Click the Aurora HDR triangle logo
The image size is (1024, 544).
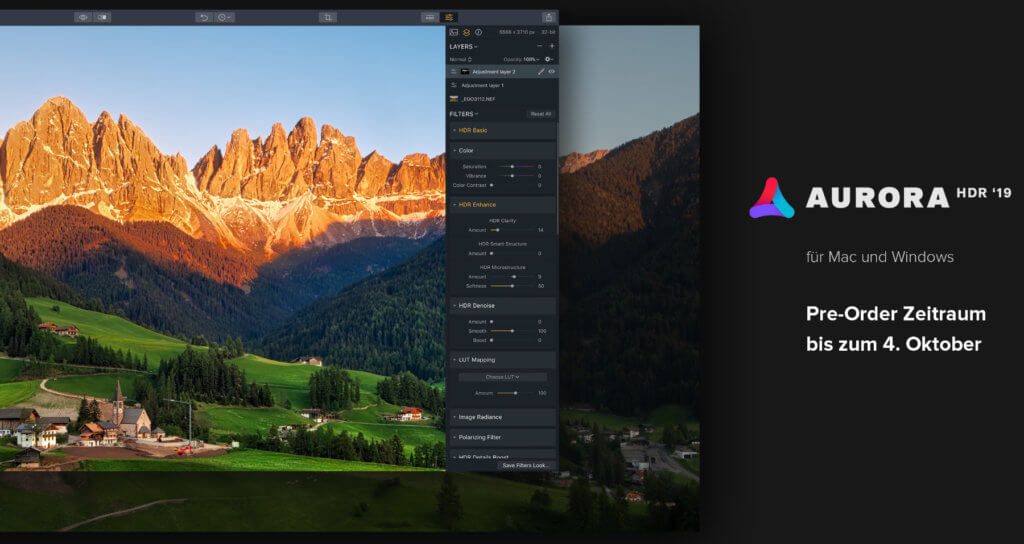click(x=772, y=198)
